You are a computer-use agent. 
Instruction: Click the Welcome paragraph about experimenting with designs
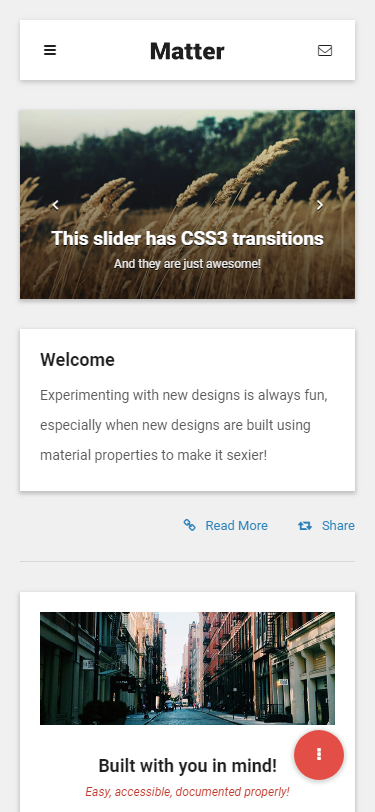click(x=184, y=425)
